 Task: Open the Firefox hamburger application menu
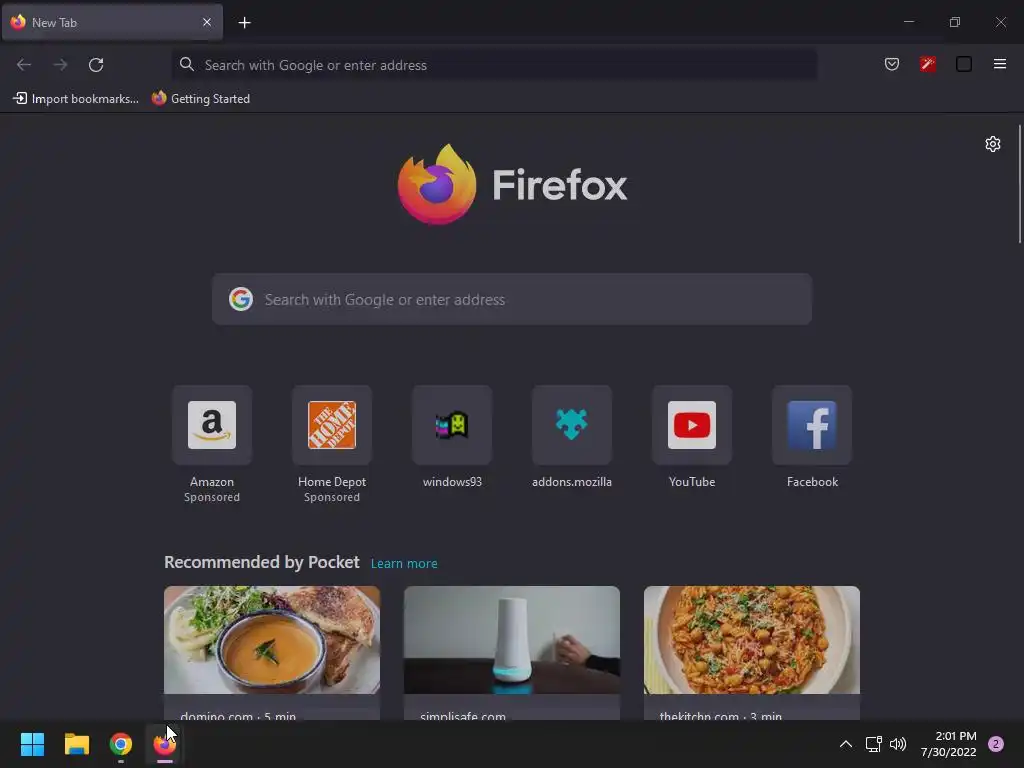tap(1000, 64)
